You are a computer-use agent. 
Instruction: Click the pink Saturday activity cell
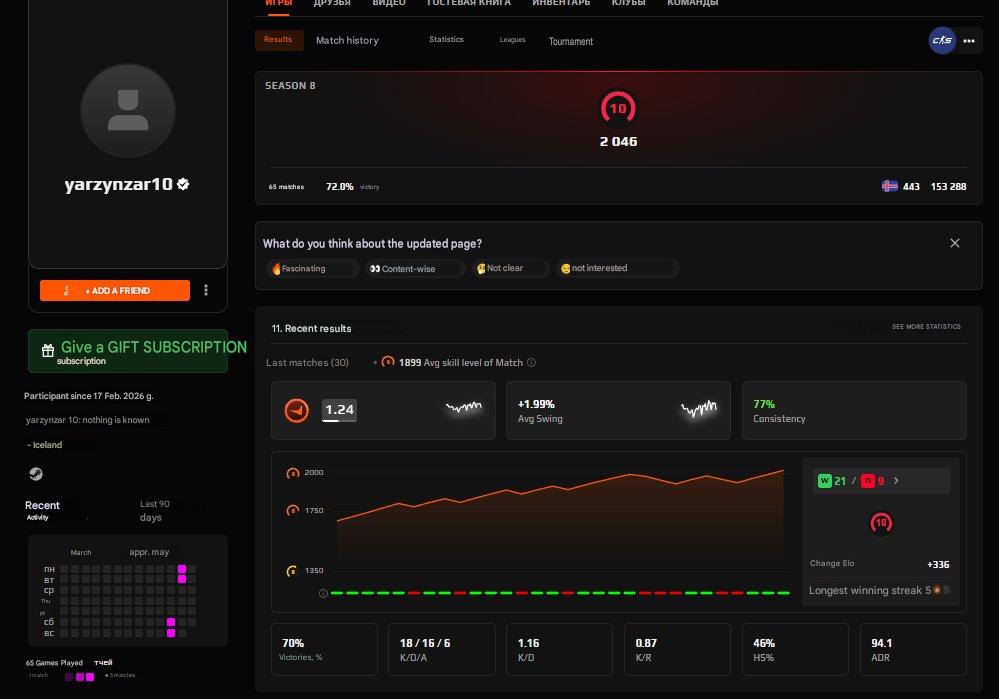coord(171,622)
